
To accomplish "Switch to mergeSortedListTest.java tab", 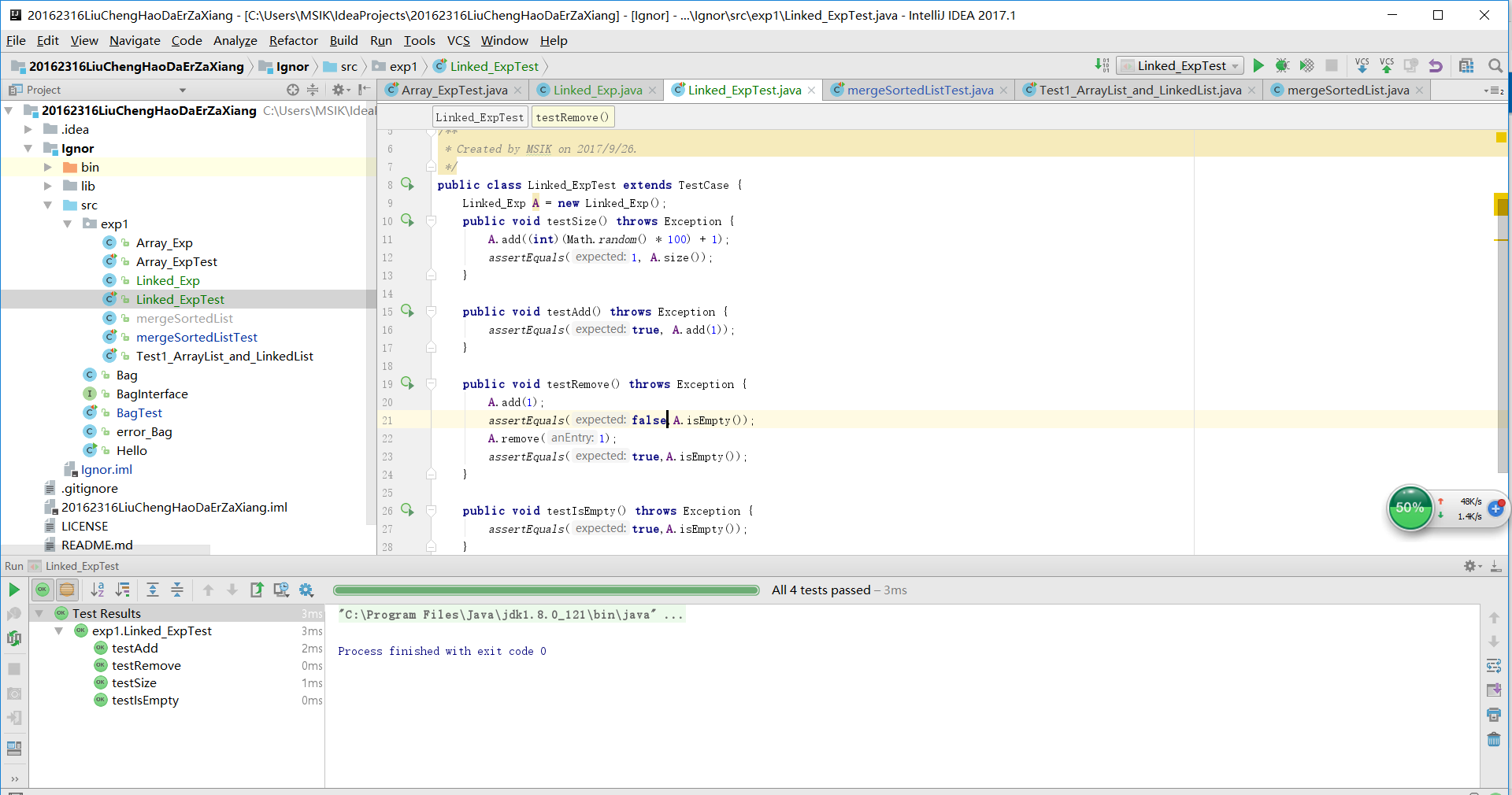I will pyautogui.click(x=920, y=91).
